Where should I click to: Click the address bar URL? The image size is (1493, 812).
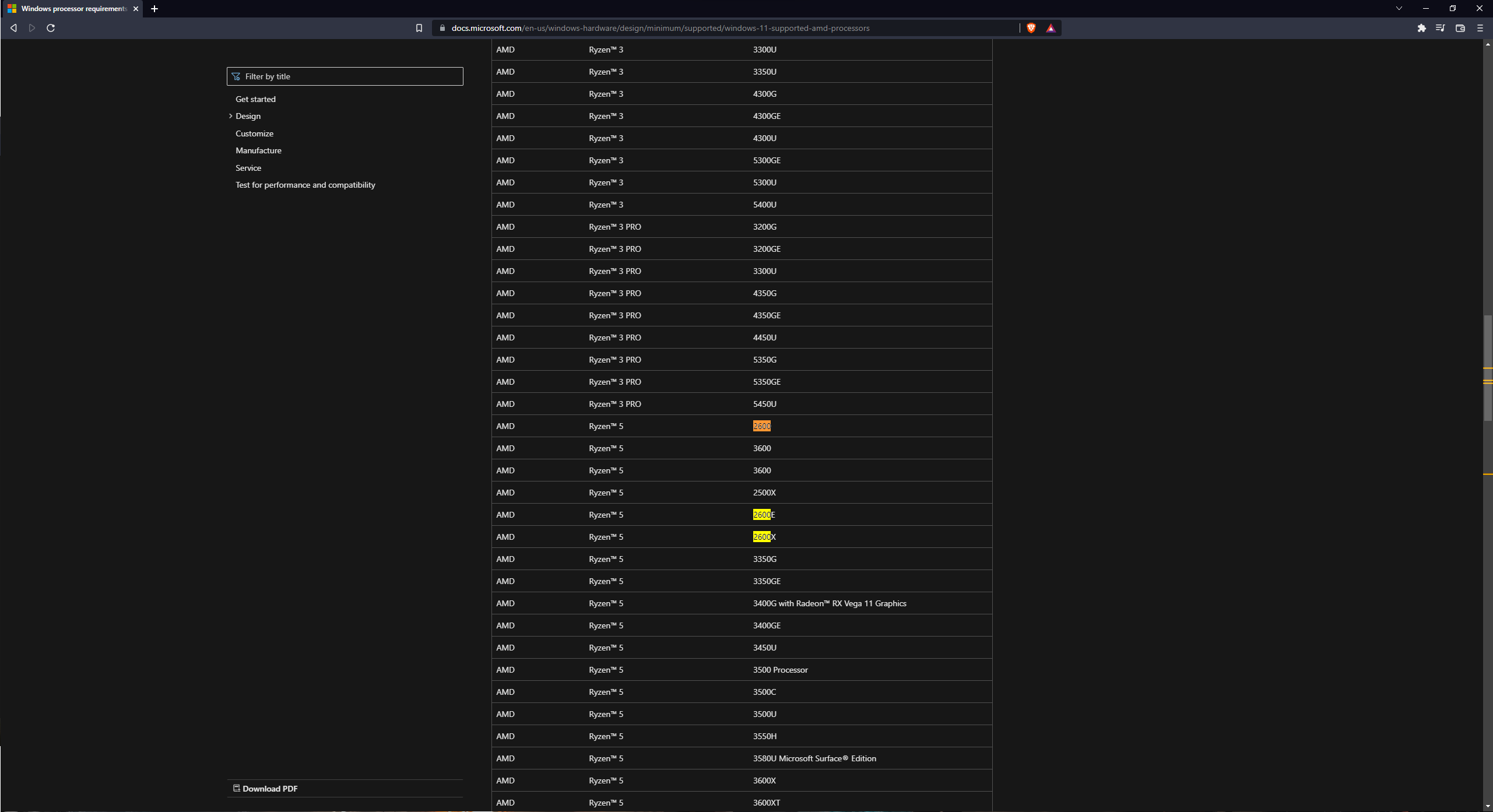click(x=660, y=28)
